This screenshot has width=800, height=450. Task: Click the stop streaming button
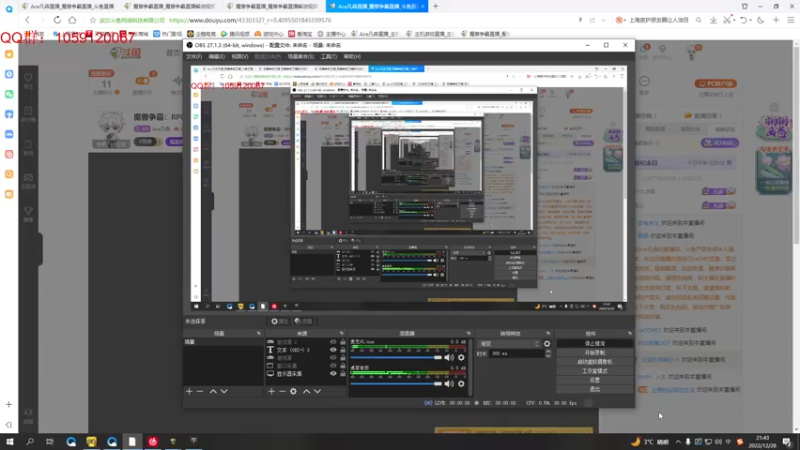(594, 344)
